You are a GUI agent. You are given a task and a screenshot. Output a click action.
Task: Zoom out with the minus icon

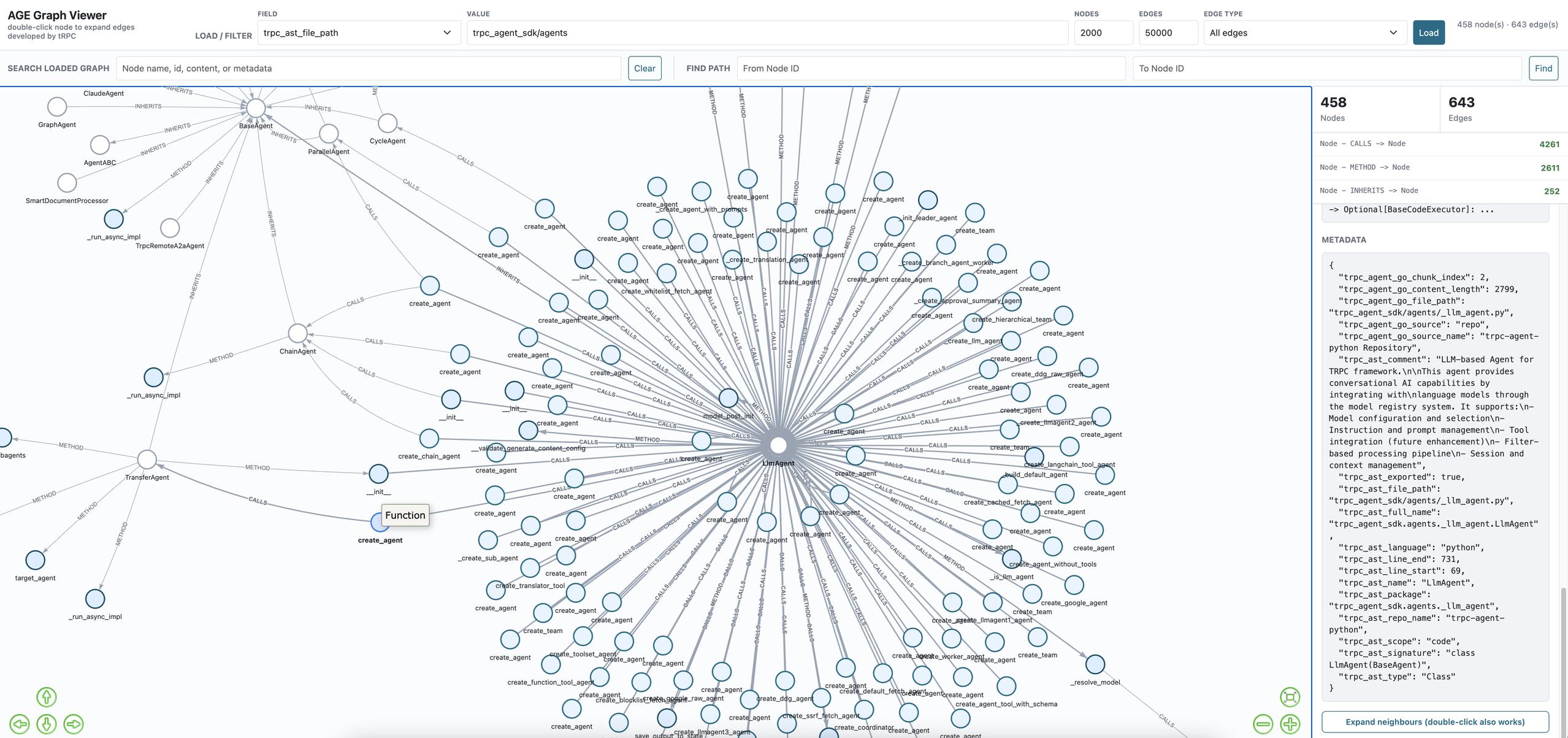pos(1263,724)
